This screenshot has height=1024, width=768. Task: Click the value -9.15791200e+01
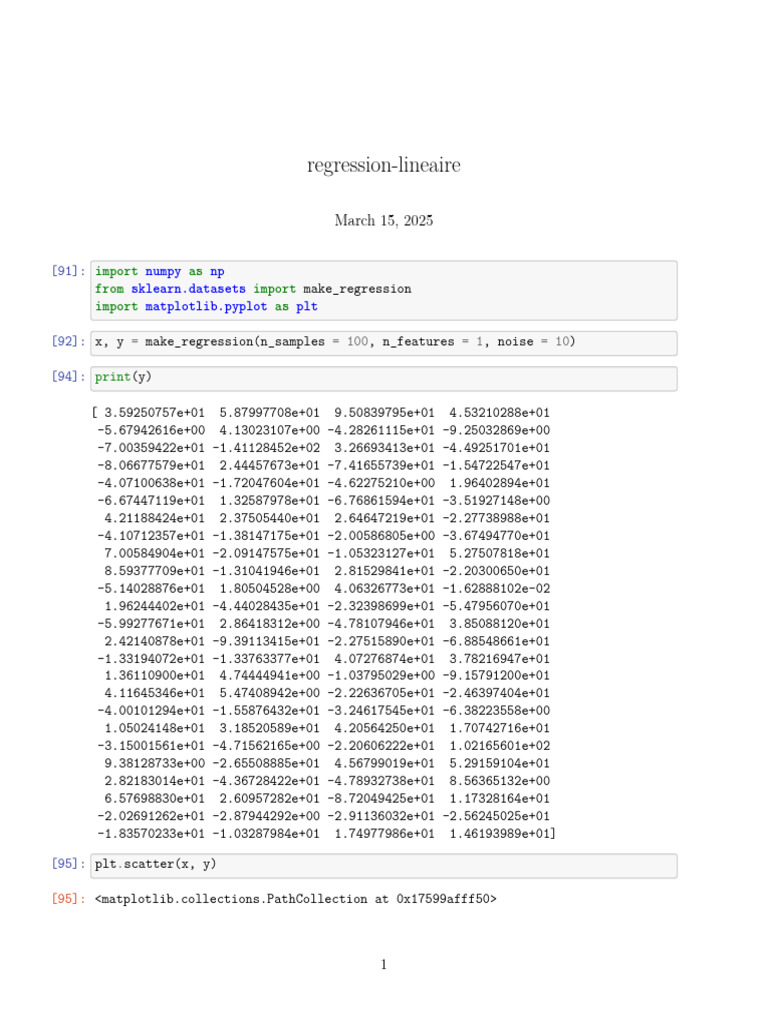496,677
